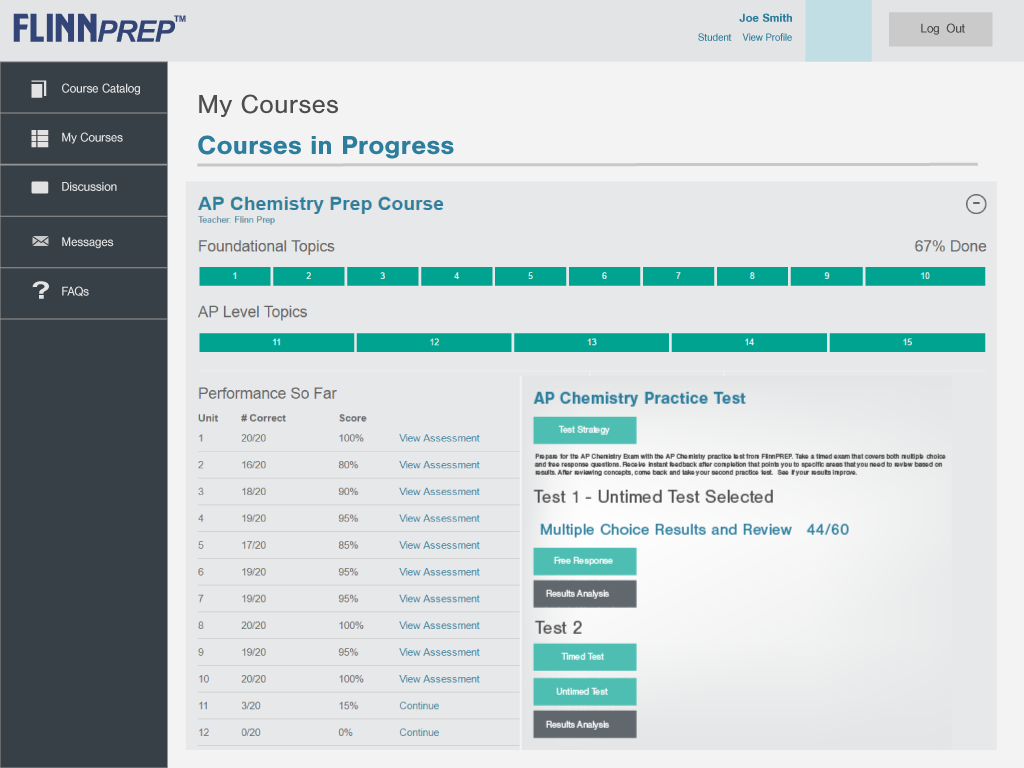The width and height of the screenshot is (1024, 768).
Task: Start the Timed Test for Test 2
Action: pos(584,657)
